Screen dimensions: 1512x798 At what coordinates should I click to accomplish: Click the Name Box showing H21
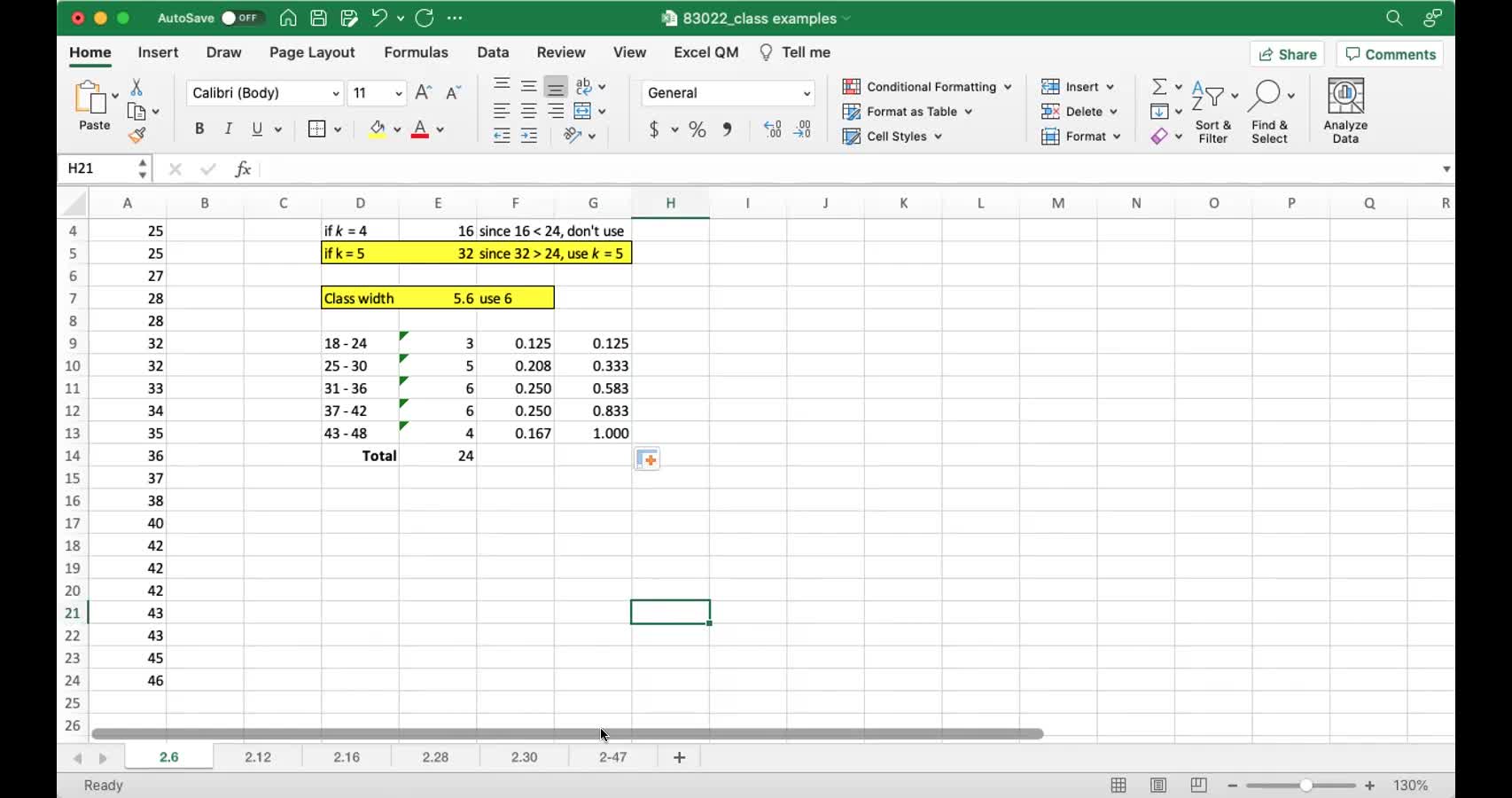[x=99, y=168]
